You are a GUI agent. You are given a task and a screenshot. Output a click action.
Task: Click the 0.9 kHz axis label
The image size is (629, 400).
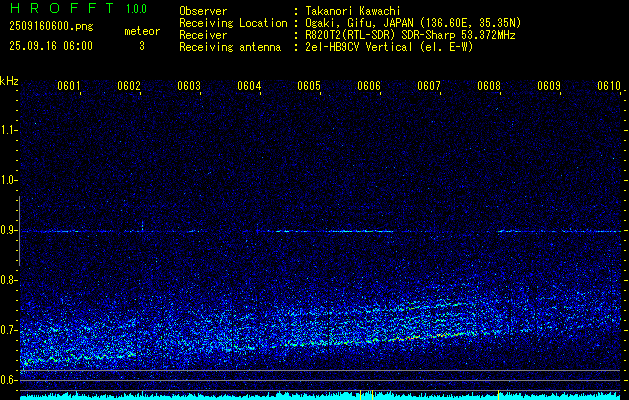9,230
